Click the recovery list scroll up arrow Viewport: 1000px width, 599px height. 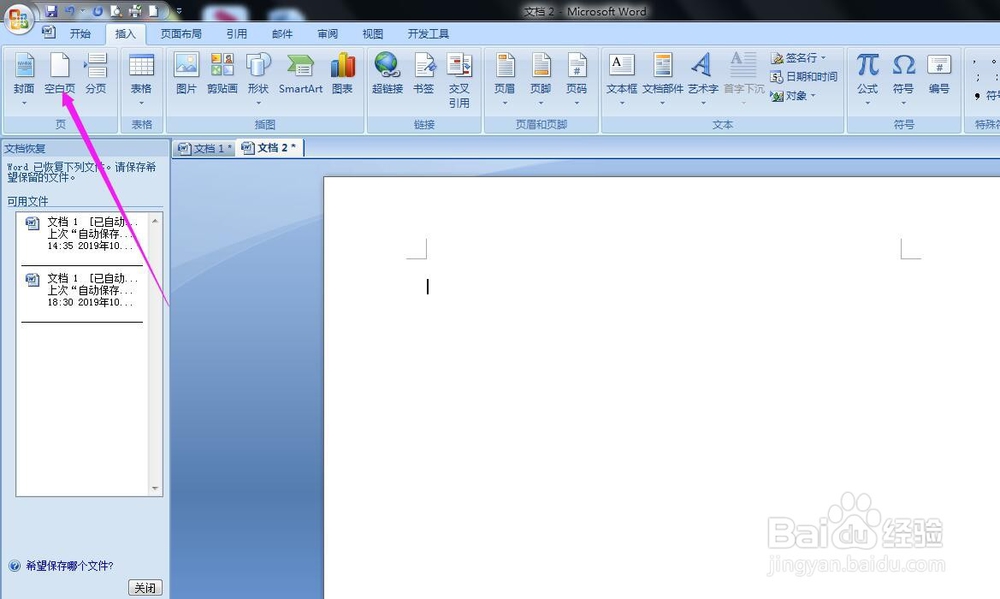155,221
